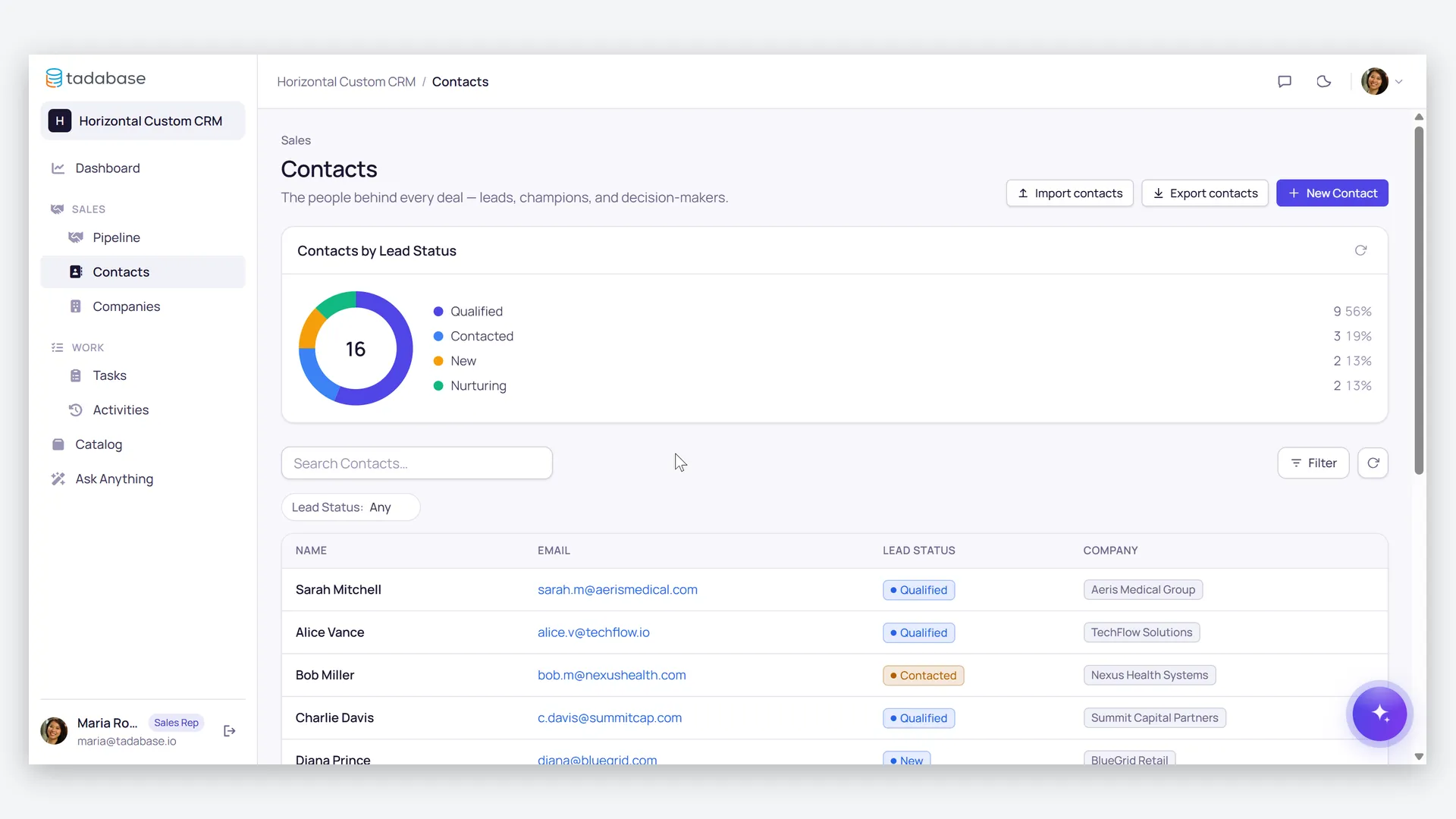
Task: Click the Nurturing legend entry
Action: pyautogui.click(x=478, y=386)
